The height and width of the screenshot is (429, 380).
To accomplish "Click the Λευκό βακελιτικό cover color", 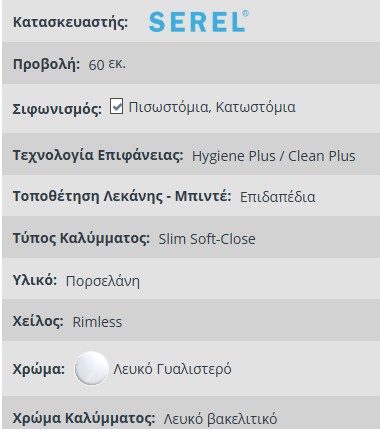I will click(x=220, y=419).
